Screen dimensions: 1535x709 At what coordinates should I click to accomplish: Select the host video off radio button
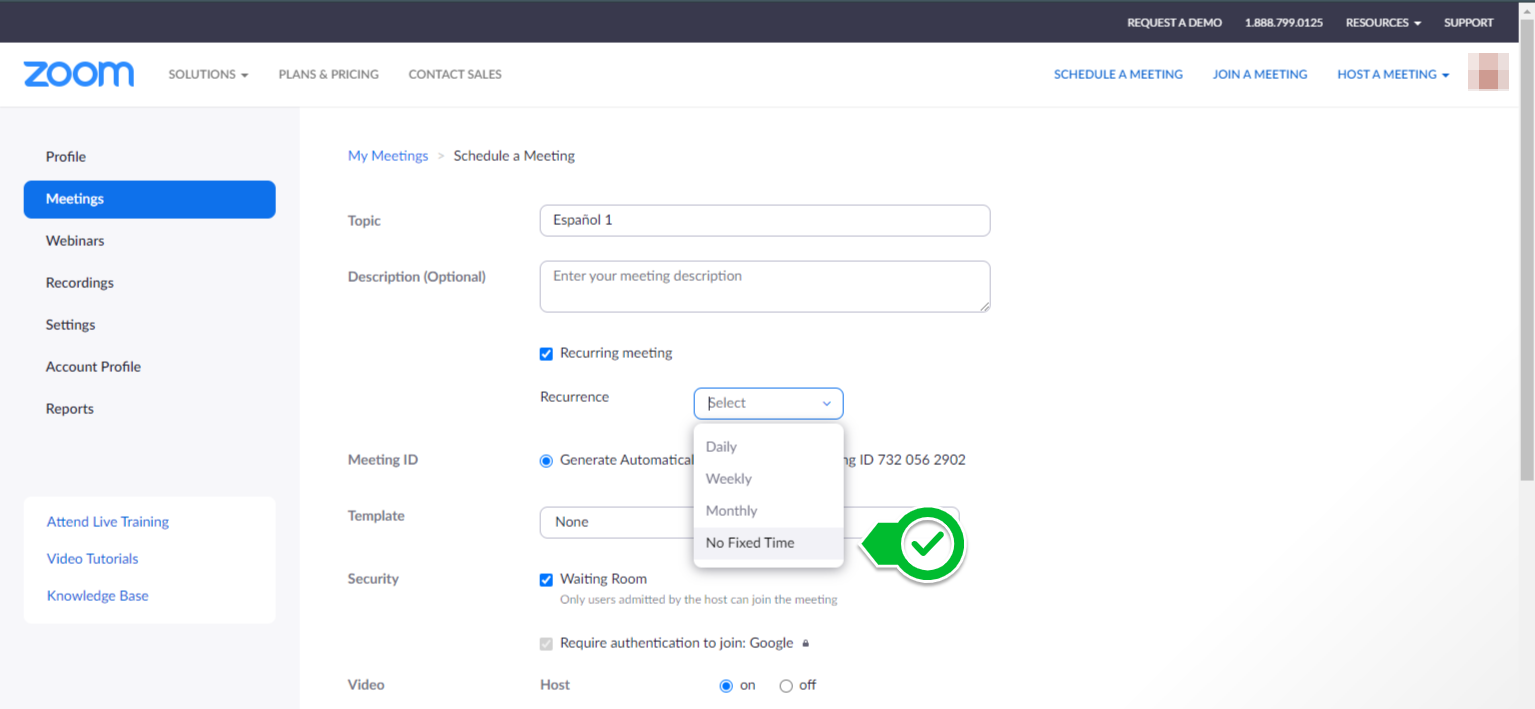point(786,686)
